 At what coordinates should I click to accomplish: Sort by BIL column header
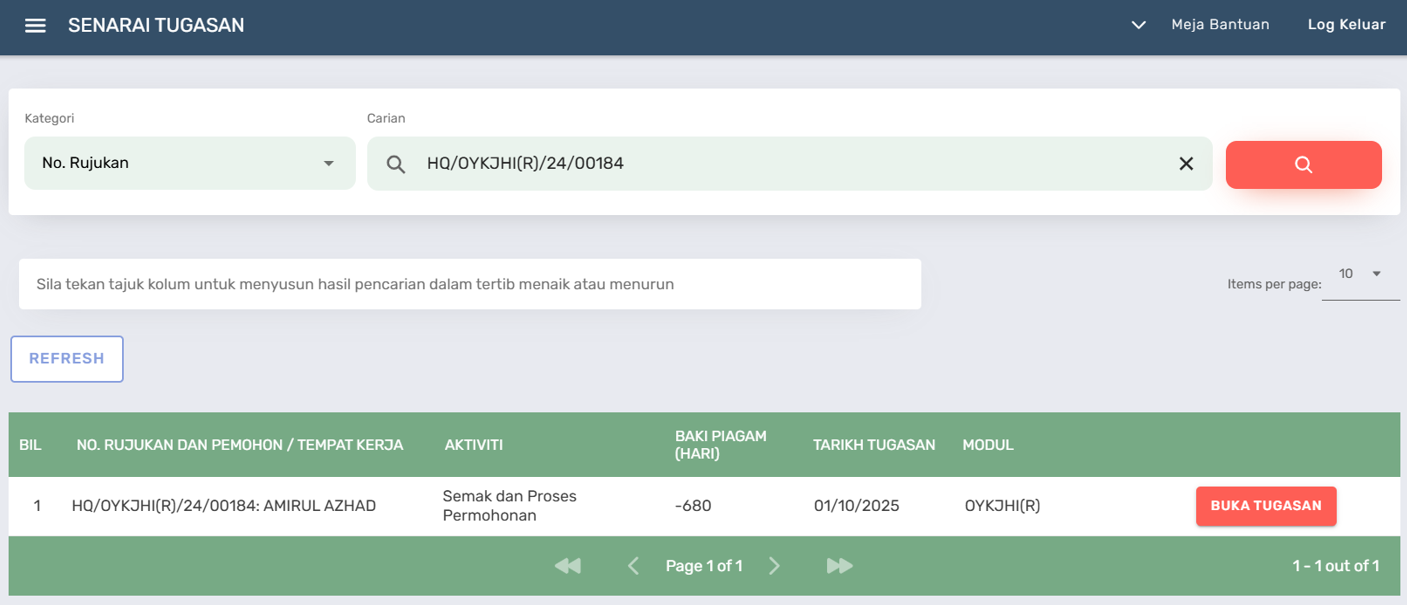(x=30, y=445)
